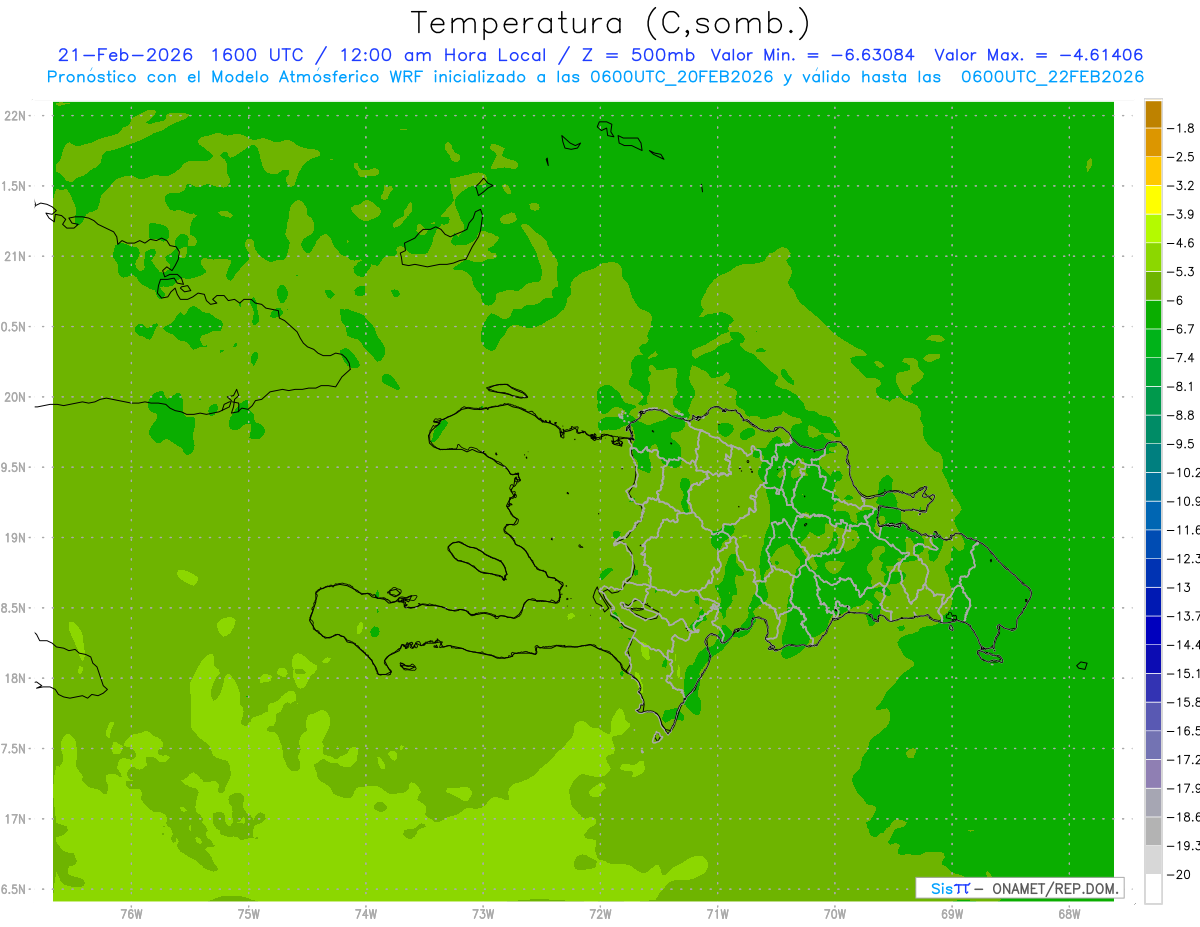Click the -5.3 legend value
Screen dimensions: 1200x927
pyautogui.click(x=1181, y=272)
